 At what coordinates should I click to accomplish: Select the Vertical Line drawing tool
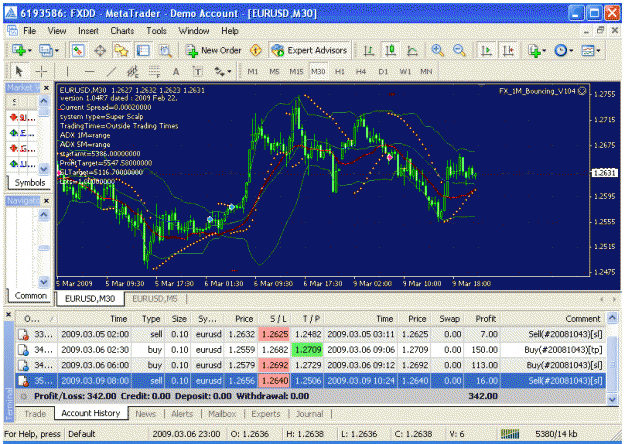(67, 72)
